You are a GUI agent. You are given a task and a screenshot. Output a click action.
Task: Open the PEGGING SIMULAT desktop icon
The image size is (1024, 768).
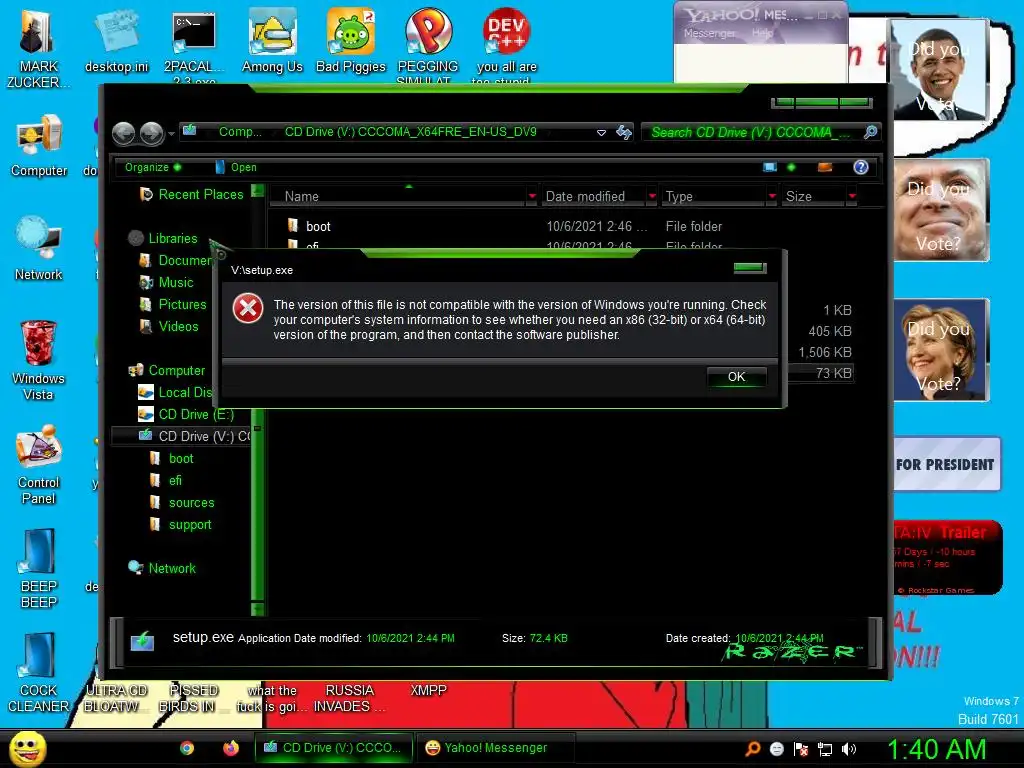(x=428, y=46)
